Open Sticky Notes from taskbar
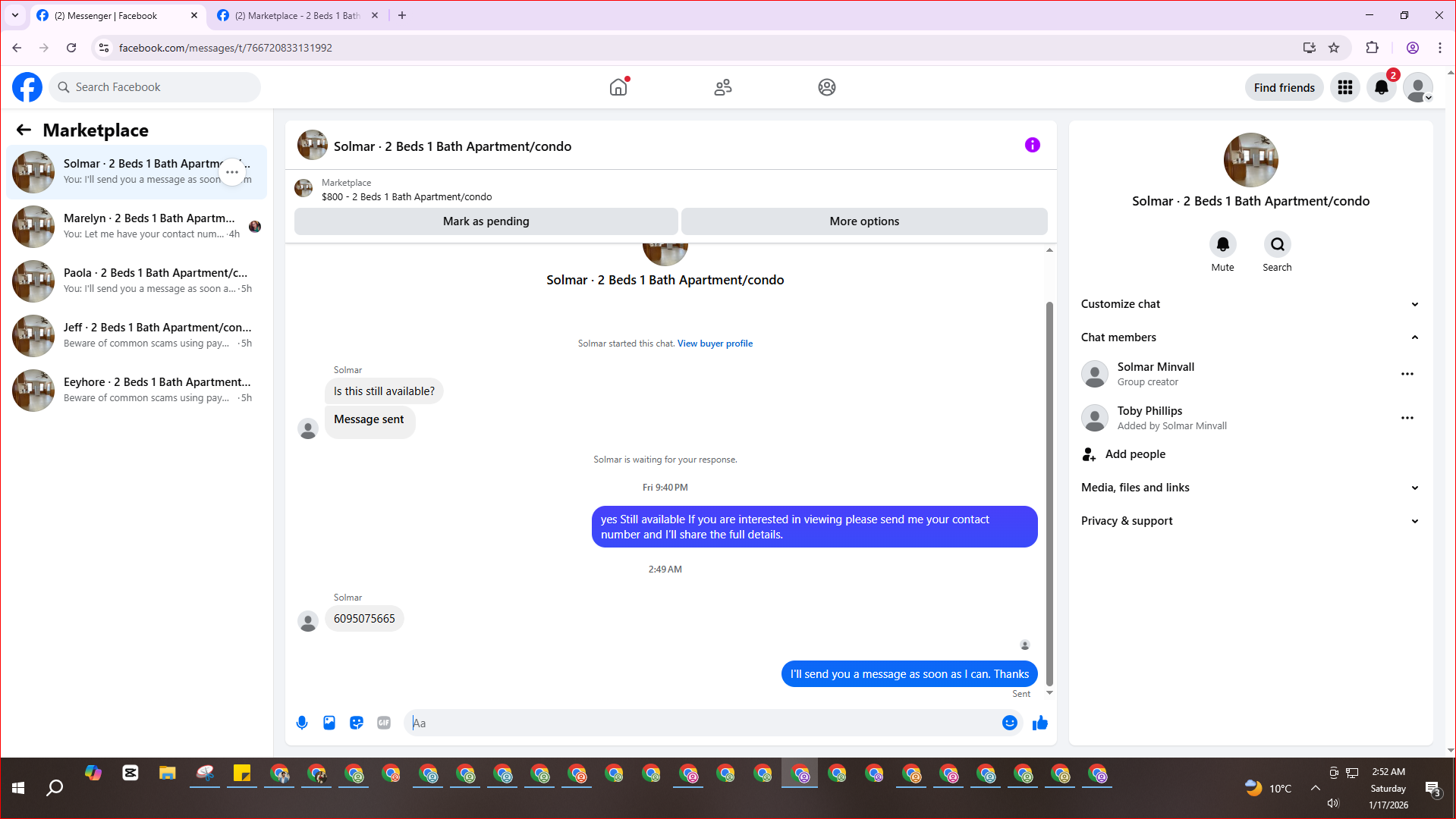Image resolution: width=1456 pixels, height=819 pixels. coord(242,773)
